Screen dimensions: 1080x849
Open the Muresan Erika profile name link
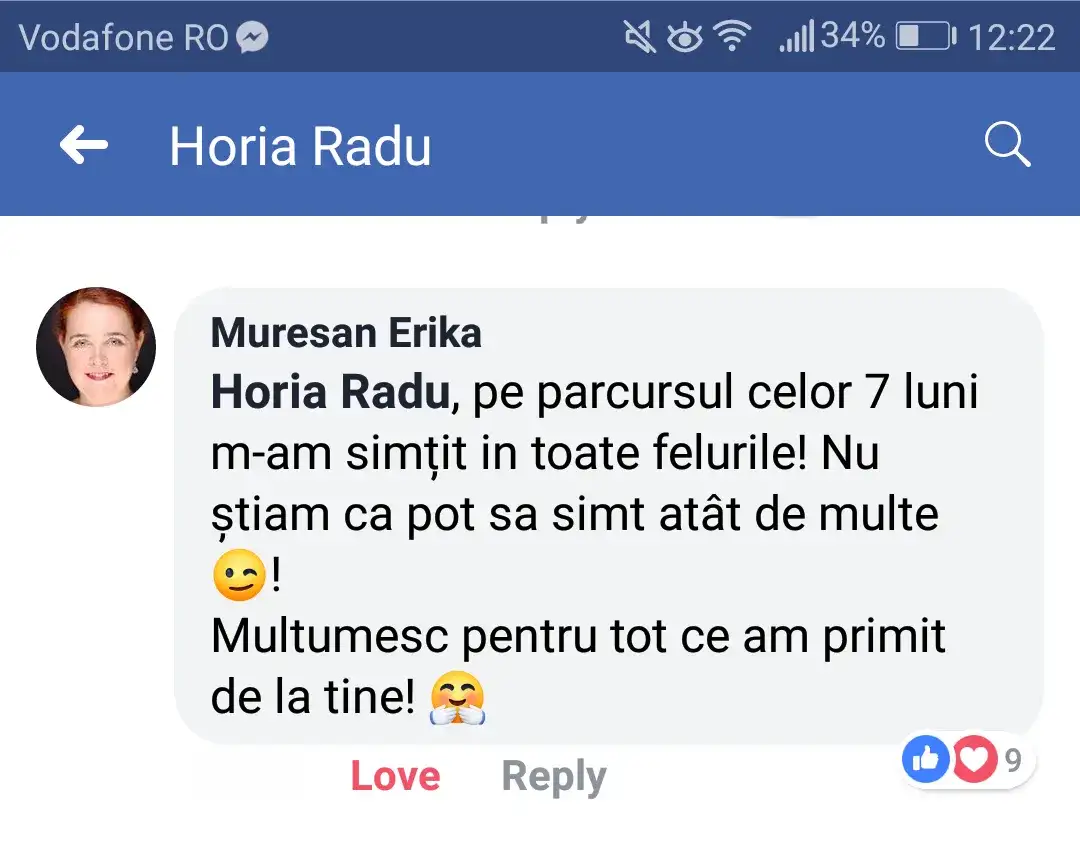tap(346, 333)
